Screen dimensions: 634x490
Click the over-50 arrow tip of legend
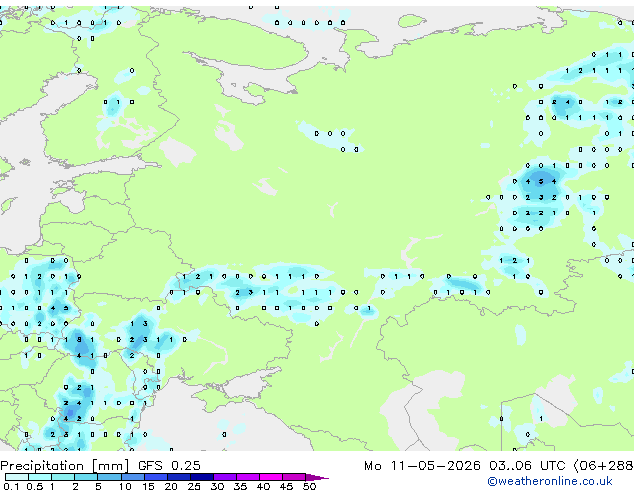(317, 477)
